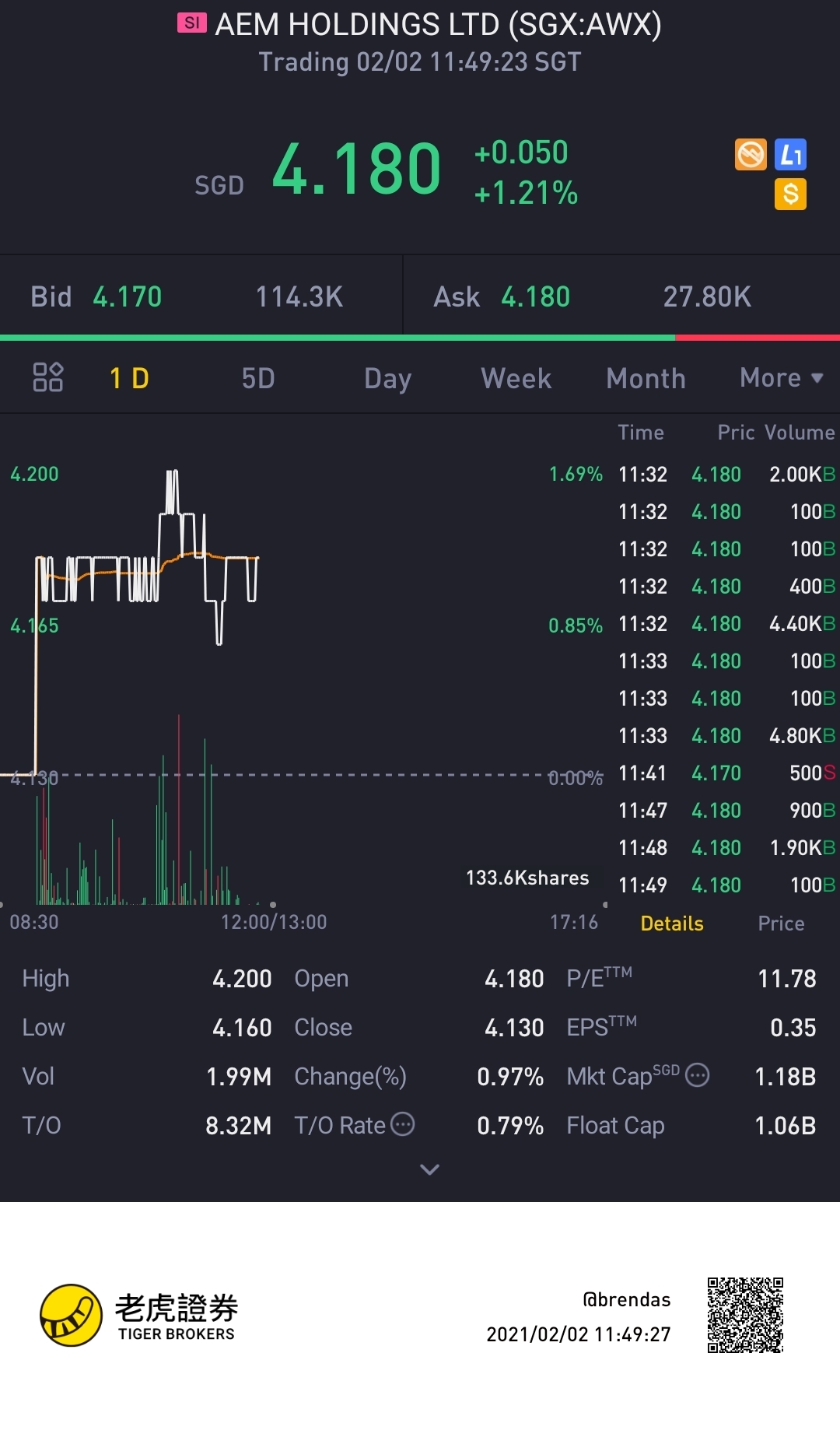Tap the P/E TTM value 11.78

pyautogui.click(x=787, y=978)
